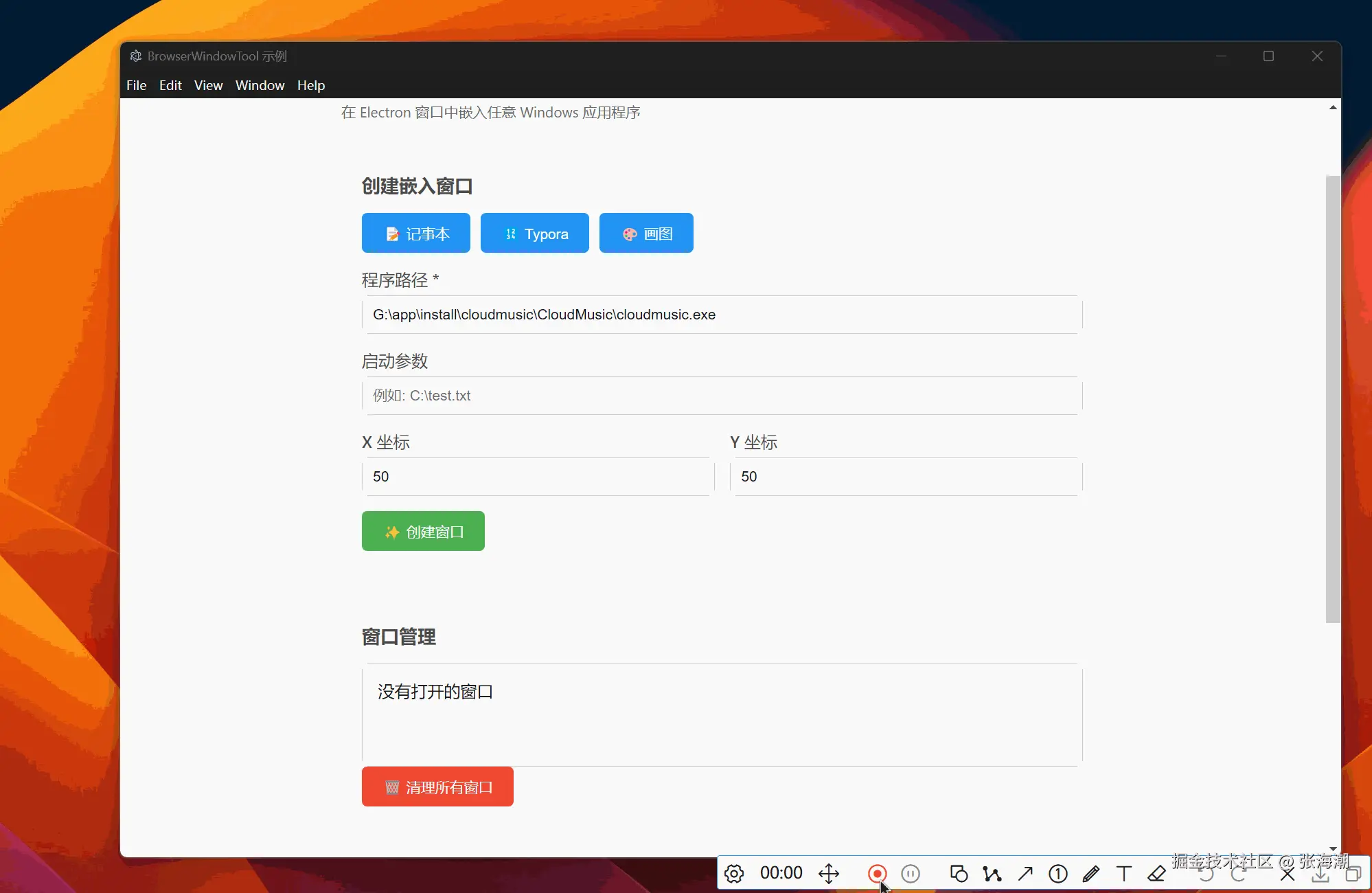Start recording with red record button
The height and width of the screenshot is (893, 1372).
click(x=877, y=874)
